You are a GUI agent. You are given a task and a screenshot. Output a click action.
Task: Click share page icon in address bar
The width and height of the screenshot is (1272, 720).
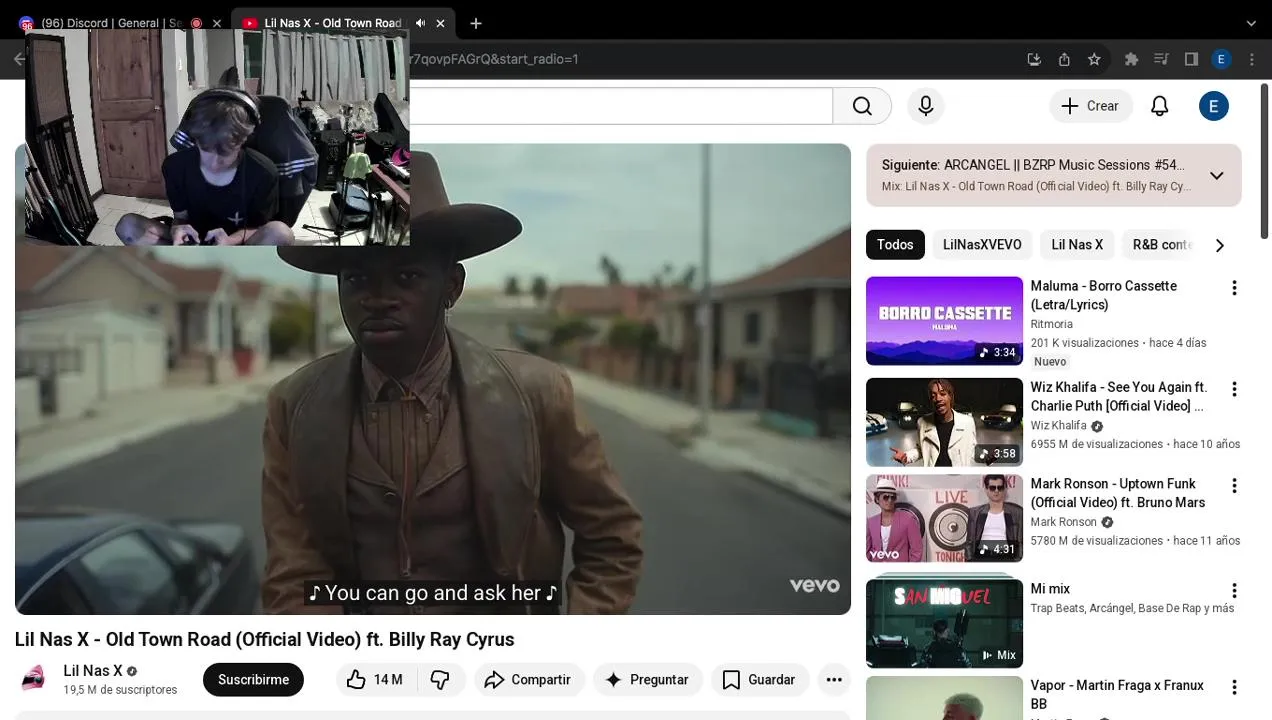(x=1064, y=60)
